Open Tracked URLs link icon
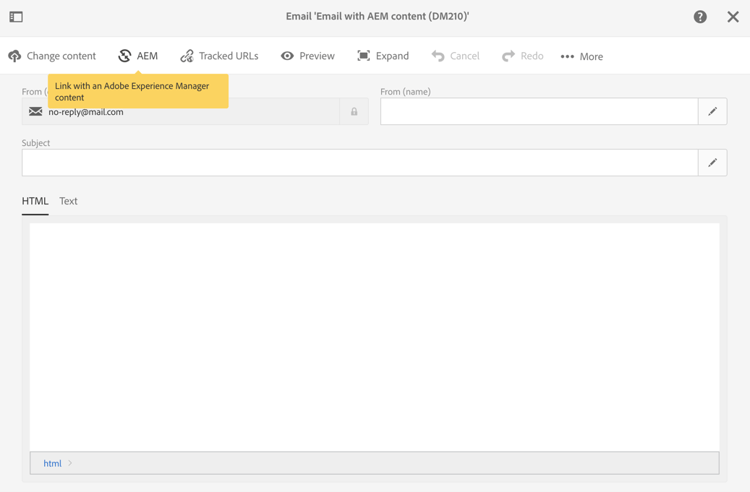The height and width of the screenshot is (492, 750). pos(187,56)
